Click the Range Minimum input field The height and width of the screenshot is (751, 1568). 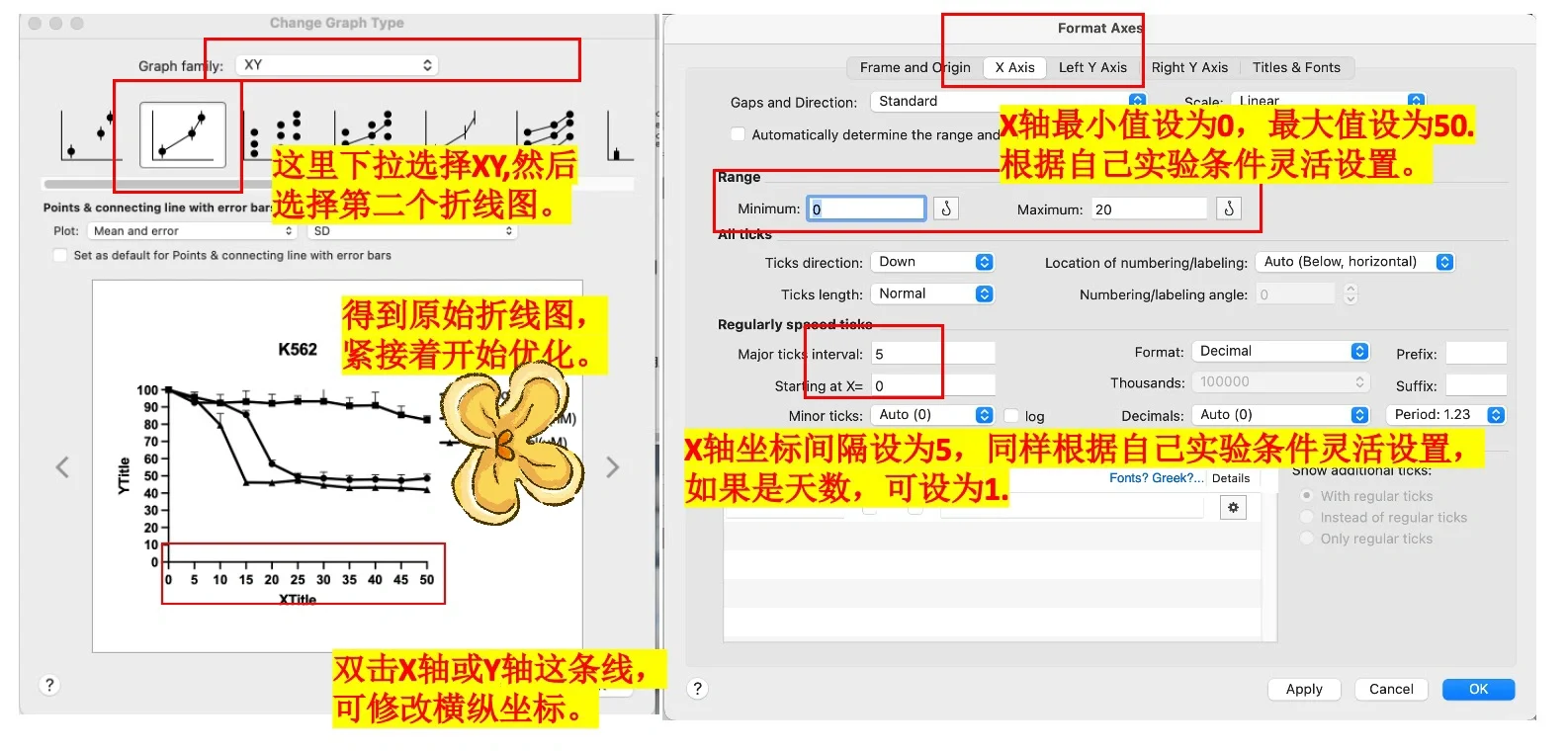[866, 209]
